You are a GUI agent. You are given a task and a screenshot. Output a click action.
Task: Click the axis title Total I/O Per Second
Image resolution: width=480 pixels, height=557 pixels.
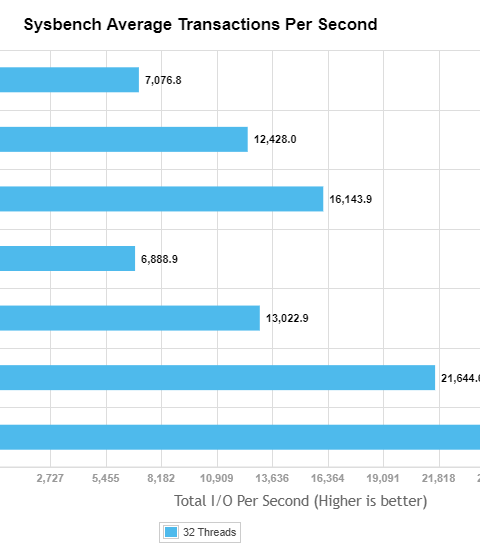coord(242,501)
